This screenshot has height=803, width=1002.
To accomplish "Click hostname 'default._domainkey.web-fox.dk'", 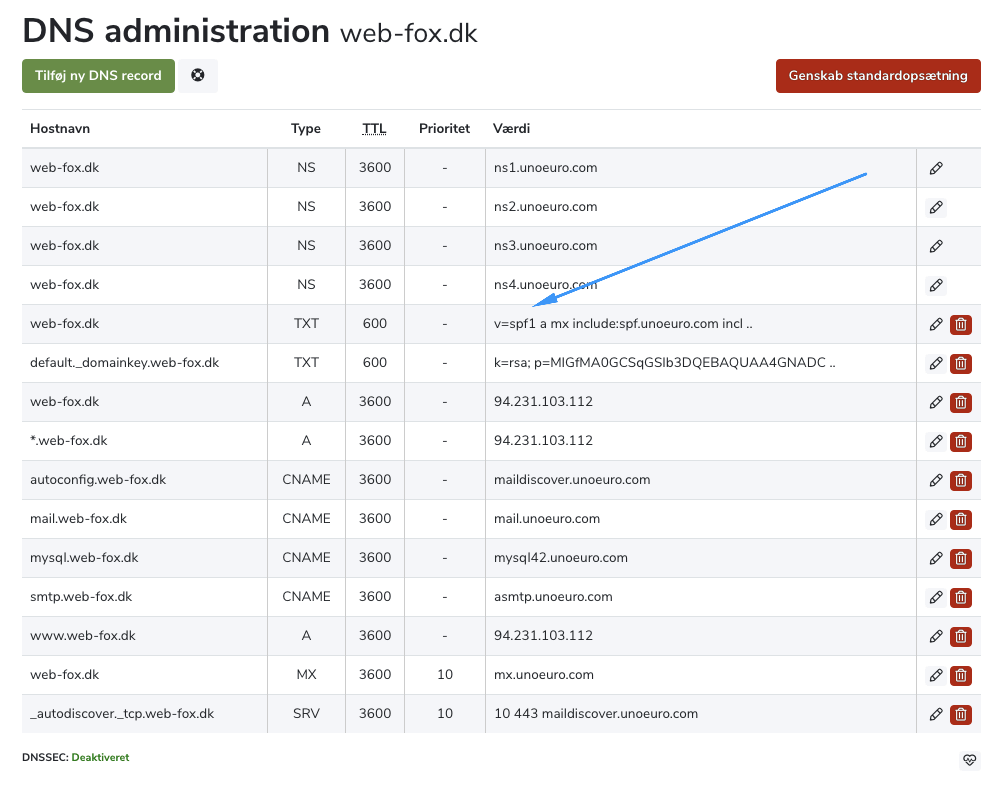I will [125, 363].
